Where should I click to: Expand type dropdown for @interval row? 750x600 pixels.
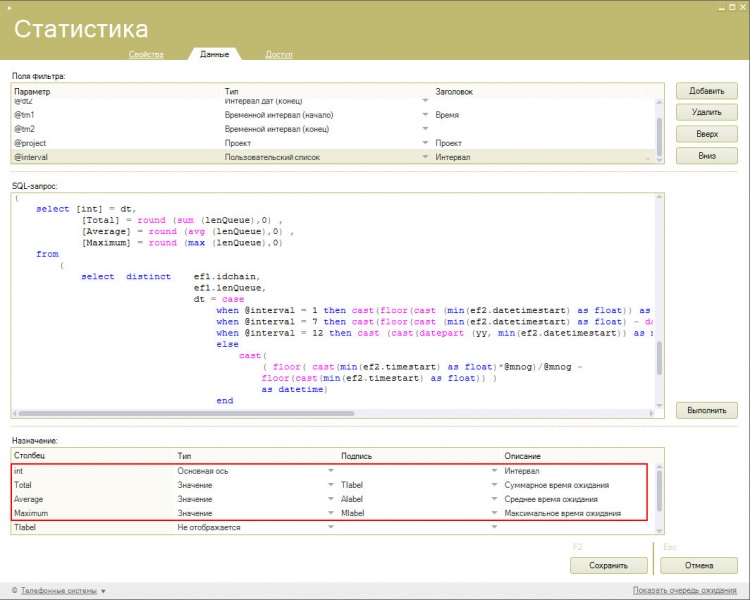pos(425,157)
